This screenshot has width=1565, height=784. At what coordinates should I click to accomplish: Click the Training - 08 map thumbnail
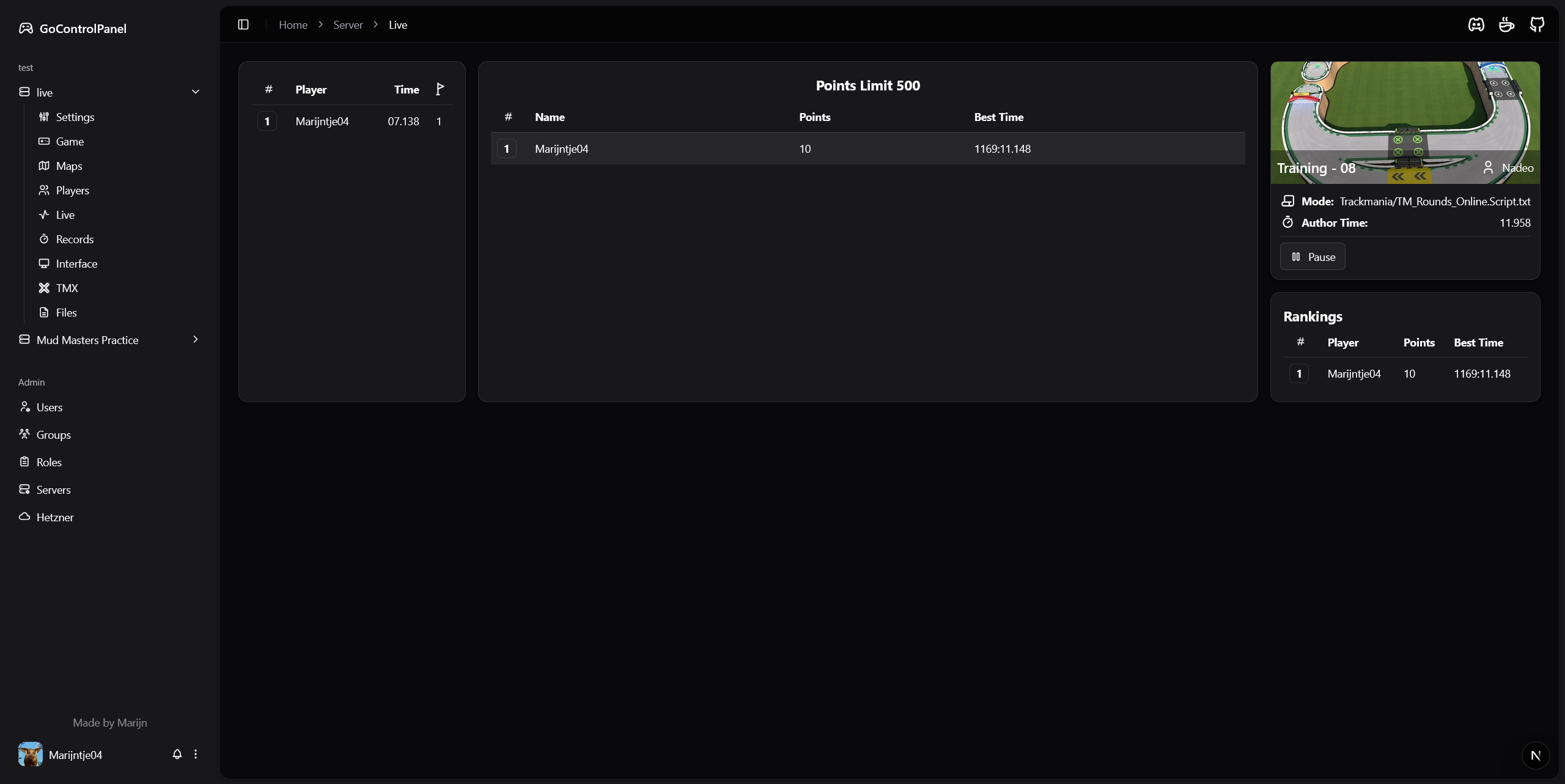point(1405,122)
